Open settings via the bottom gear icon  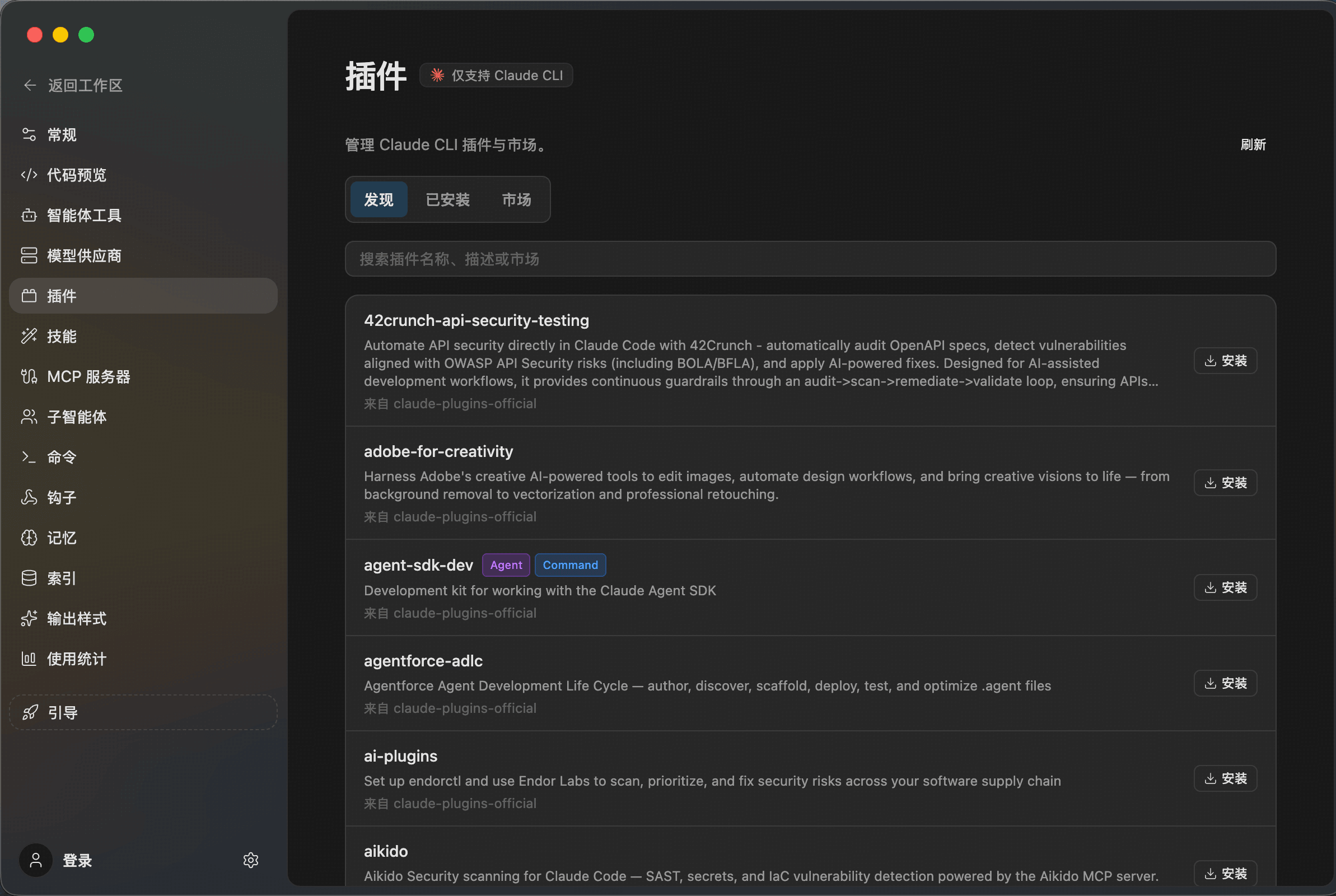(251, 860)
